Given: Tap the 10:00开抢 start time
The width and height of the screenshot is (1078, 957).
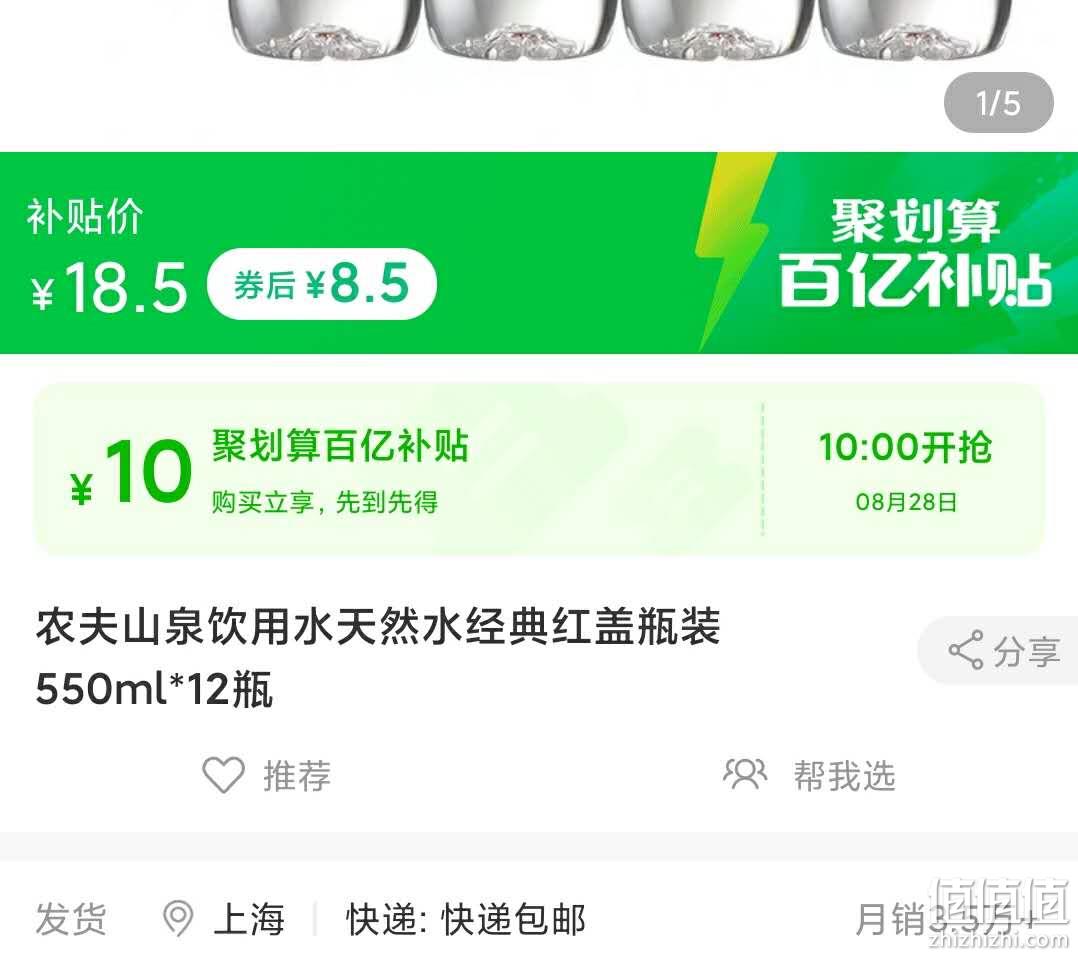Looking at the screenshot, I should click(905, 448).
